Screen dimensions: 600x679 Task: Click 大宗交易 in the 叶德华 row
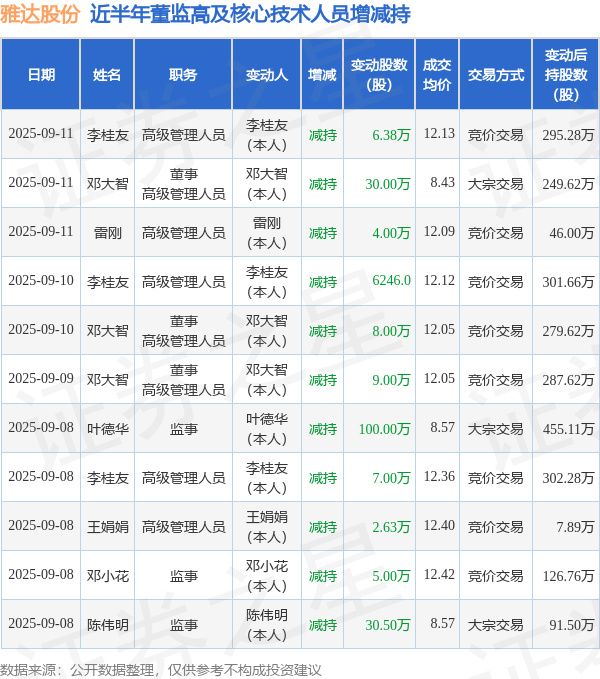click(x=495, y=429)
